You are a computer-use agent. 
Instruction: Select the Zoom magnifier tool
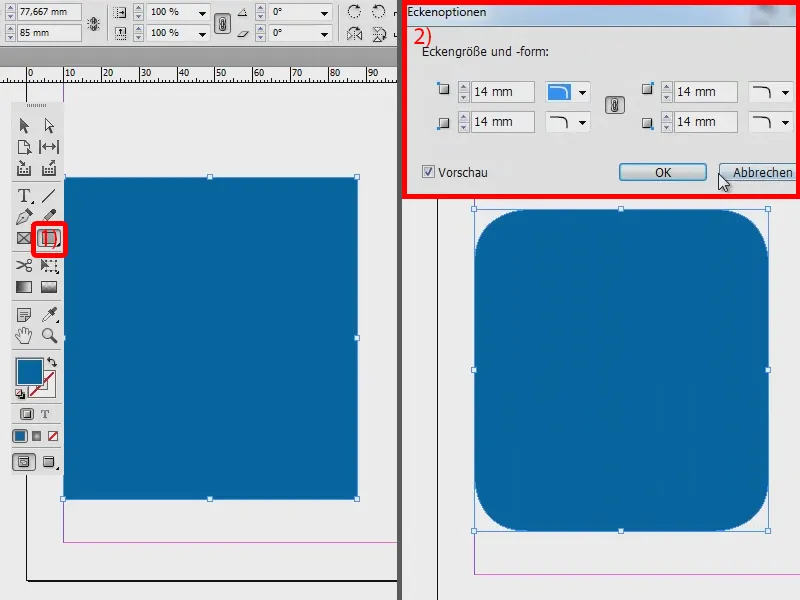49,336
